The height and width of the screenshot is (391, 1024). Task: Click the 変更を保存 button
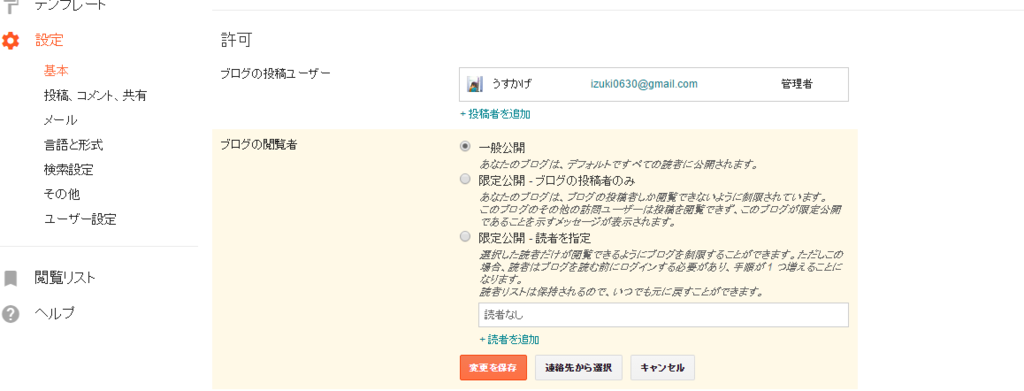(493, 368)
